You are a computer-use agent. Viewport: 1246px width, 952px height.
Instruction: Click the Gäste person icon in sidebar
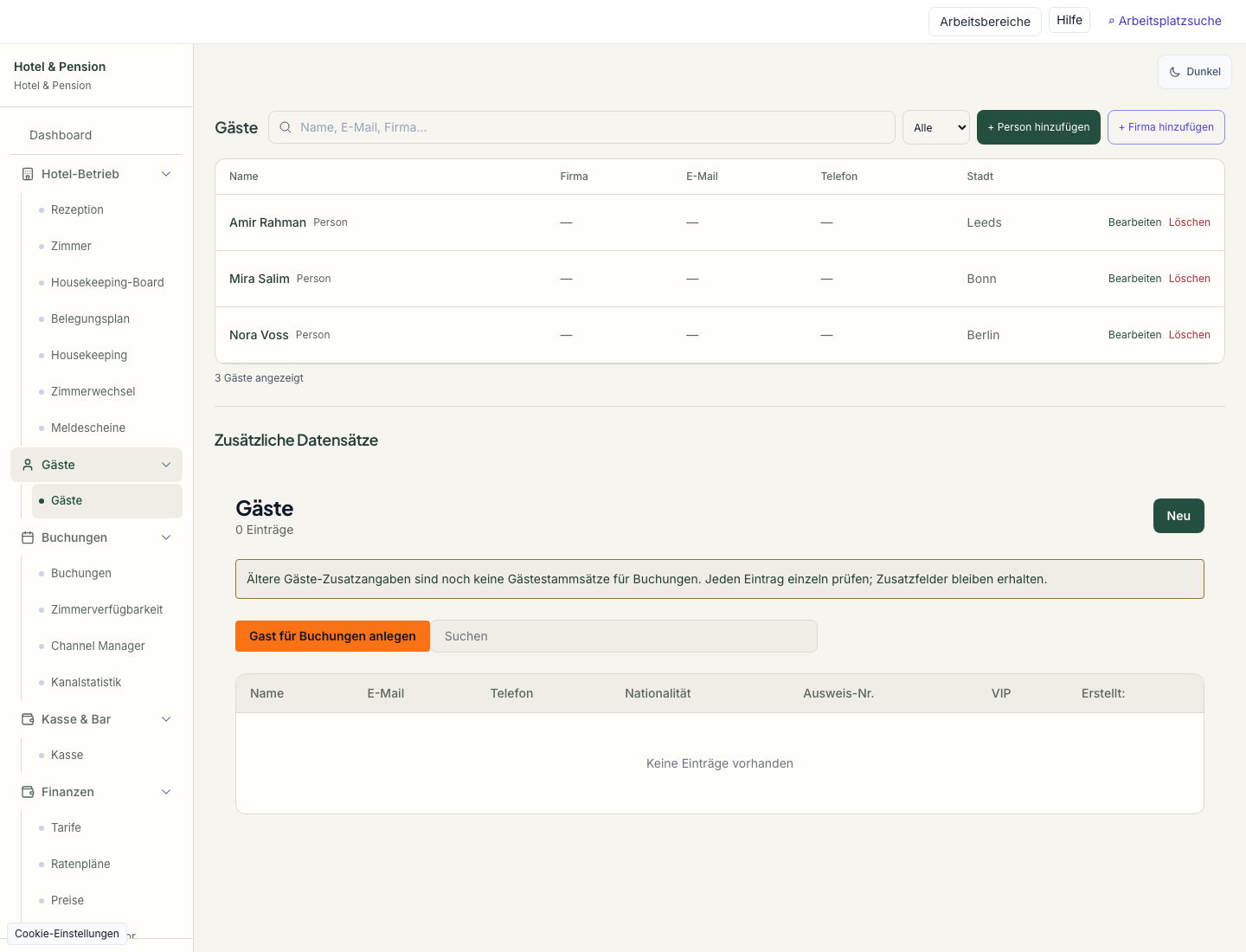tap(28, 465)
